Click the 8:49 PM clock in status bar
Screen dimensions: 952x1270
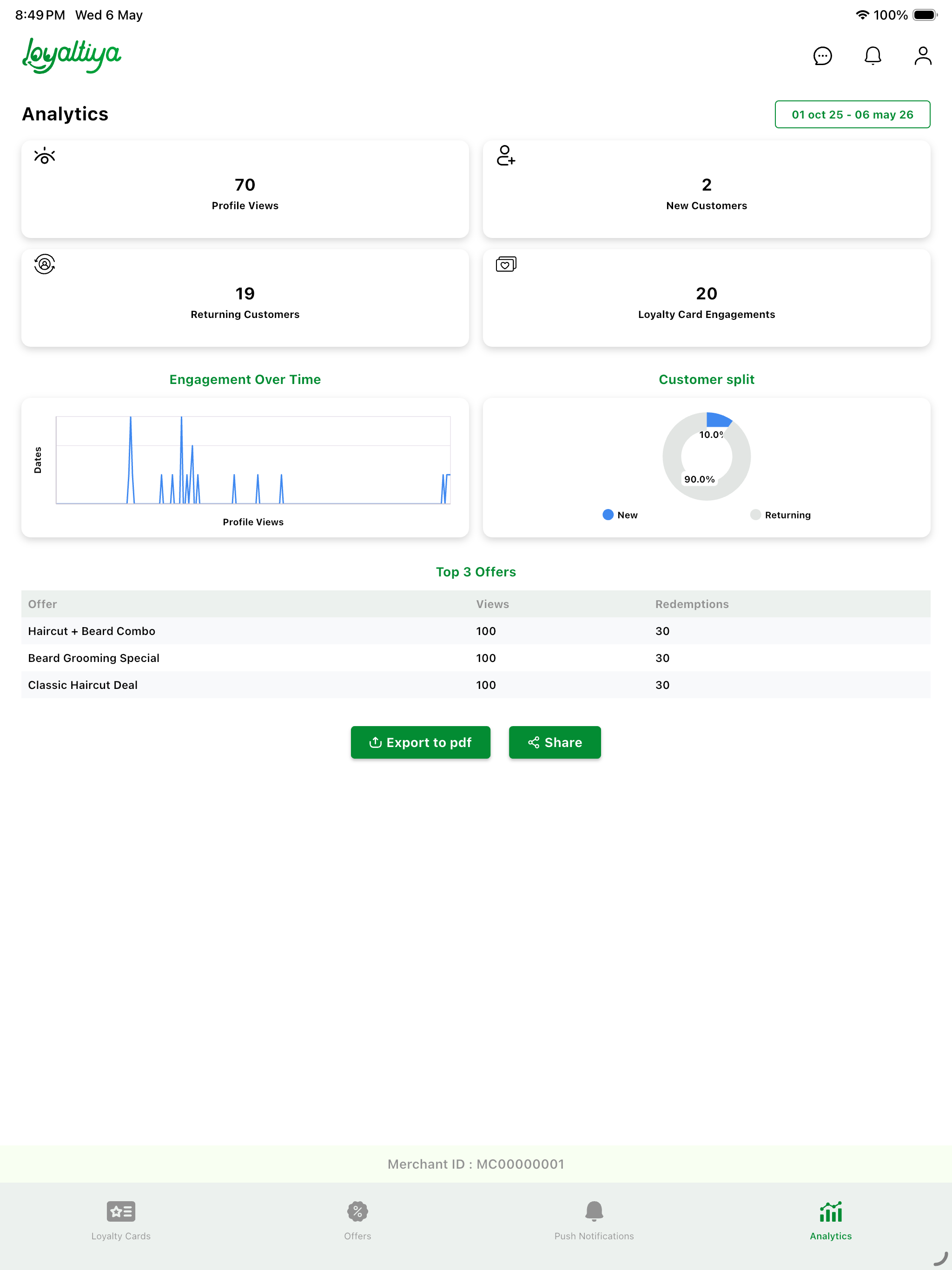(40, 15)
